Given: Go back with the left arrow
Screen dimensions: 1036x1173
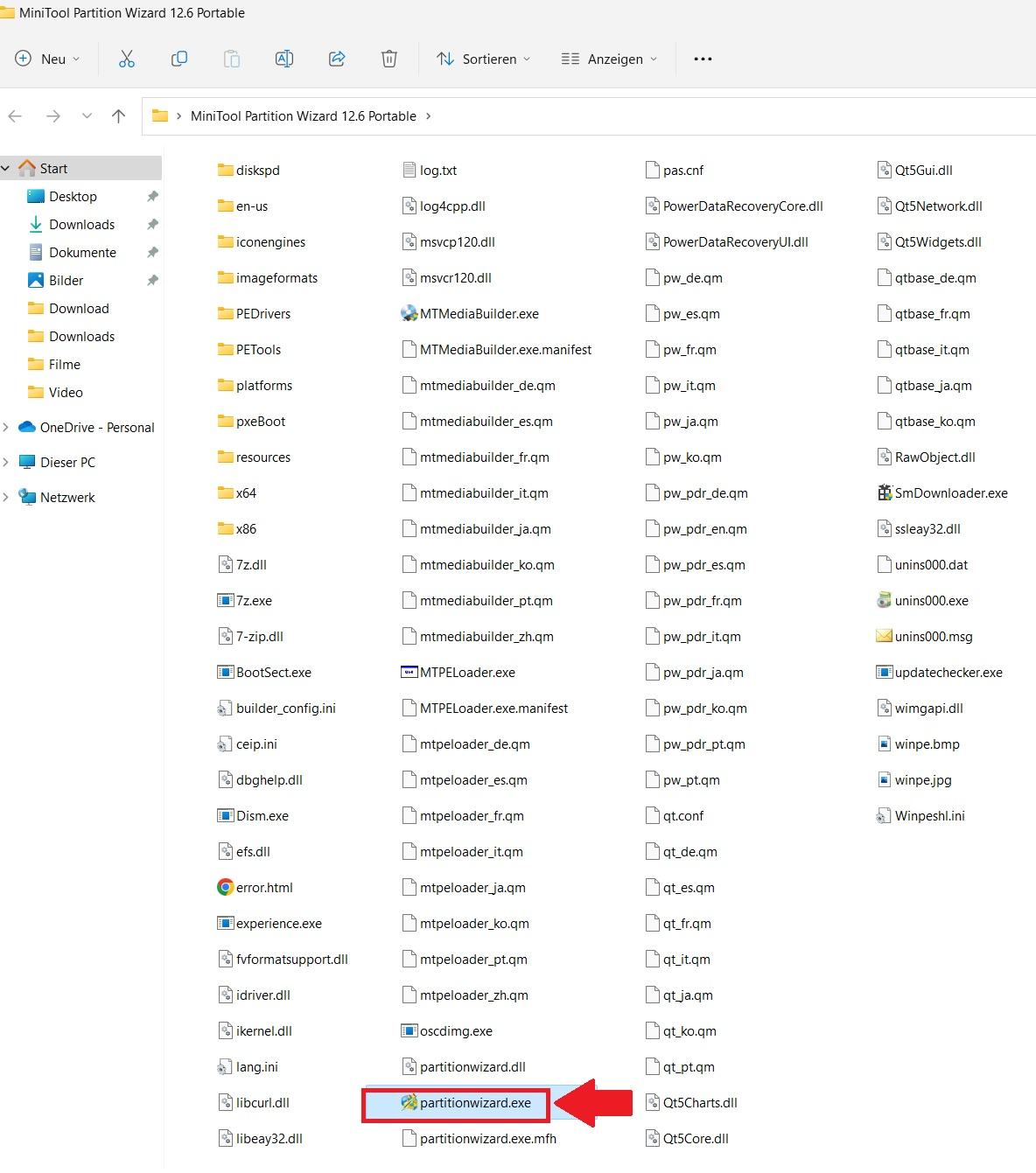Looking at the screenshot, I should 15,115.
